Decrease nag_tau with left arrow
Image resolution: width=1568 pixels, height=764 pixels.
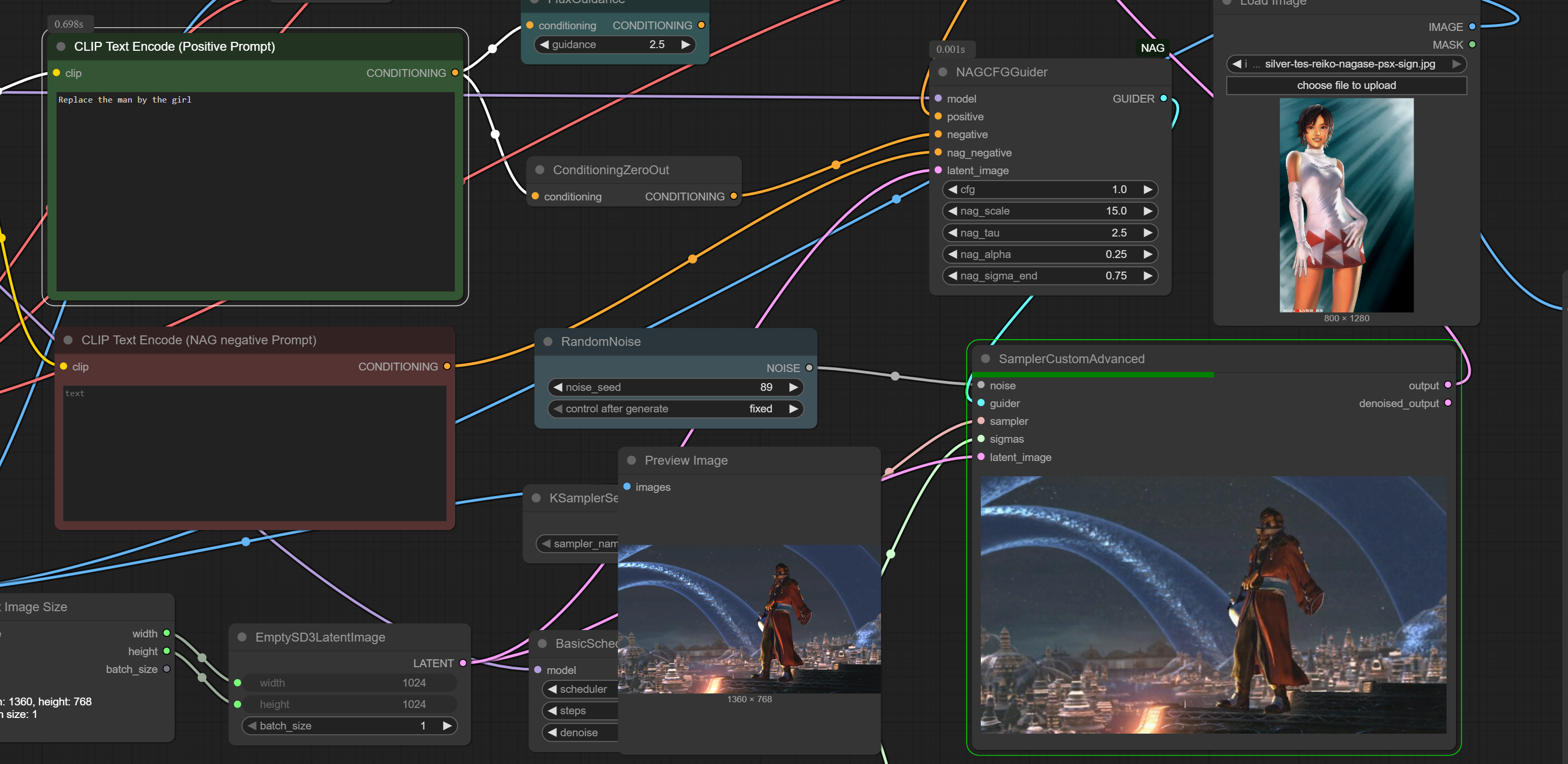(x=953, y=232)
